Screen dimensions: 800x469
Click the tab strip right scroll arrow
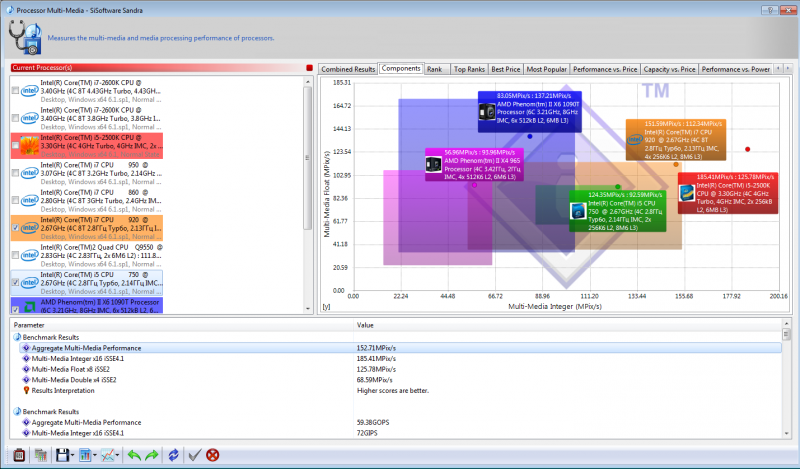pos(787,68)
